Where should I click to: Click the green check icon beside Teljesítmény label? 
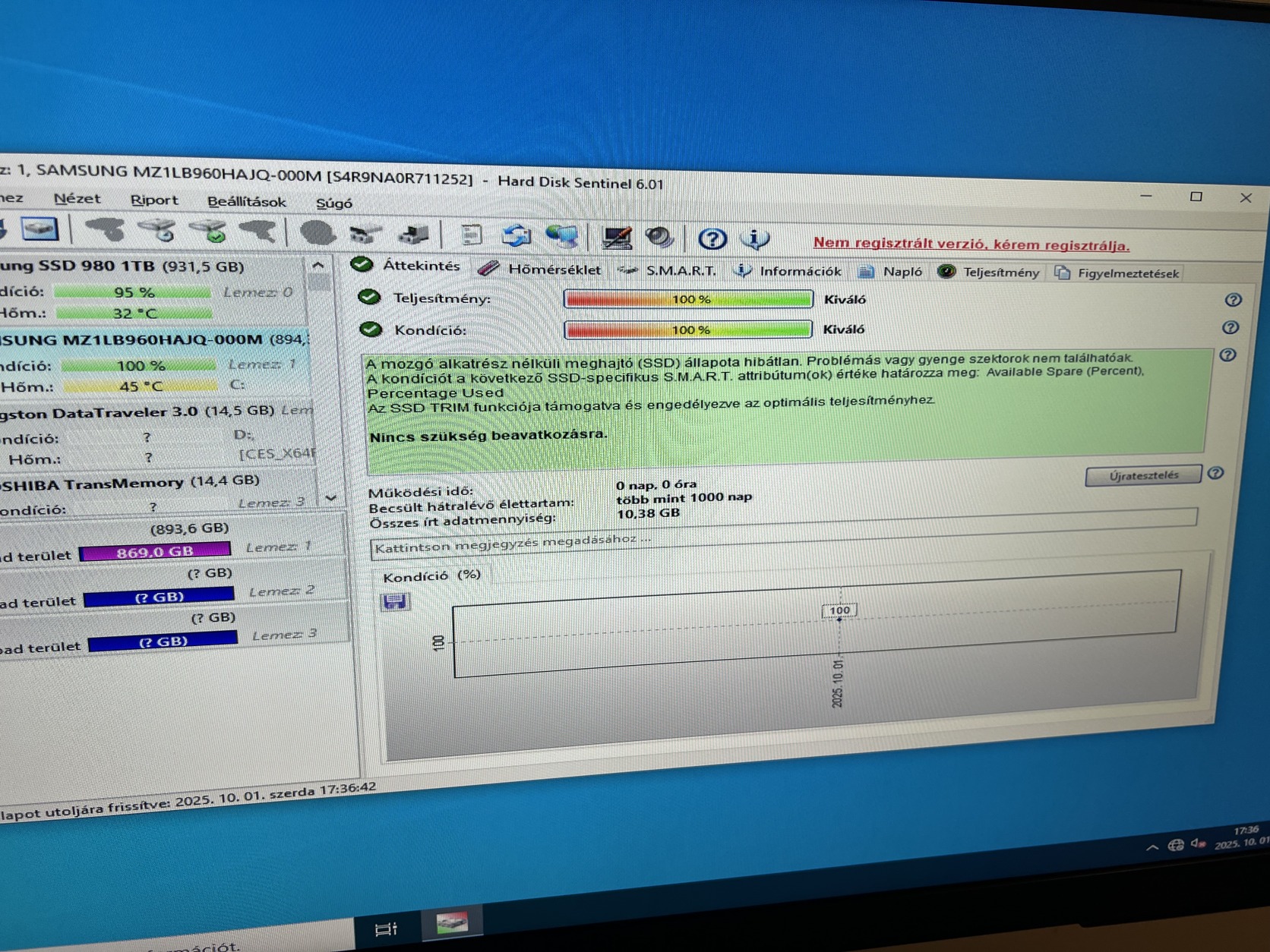tap(369, 297)
